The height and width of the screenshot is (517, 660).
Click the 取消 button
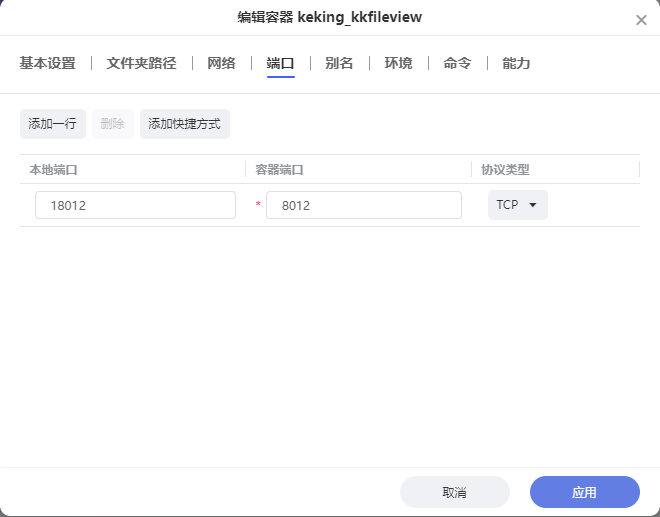point(455,492)
